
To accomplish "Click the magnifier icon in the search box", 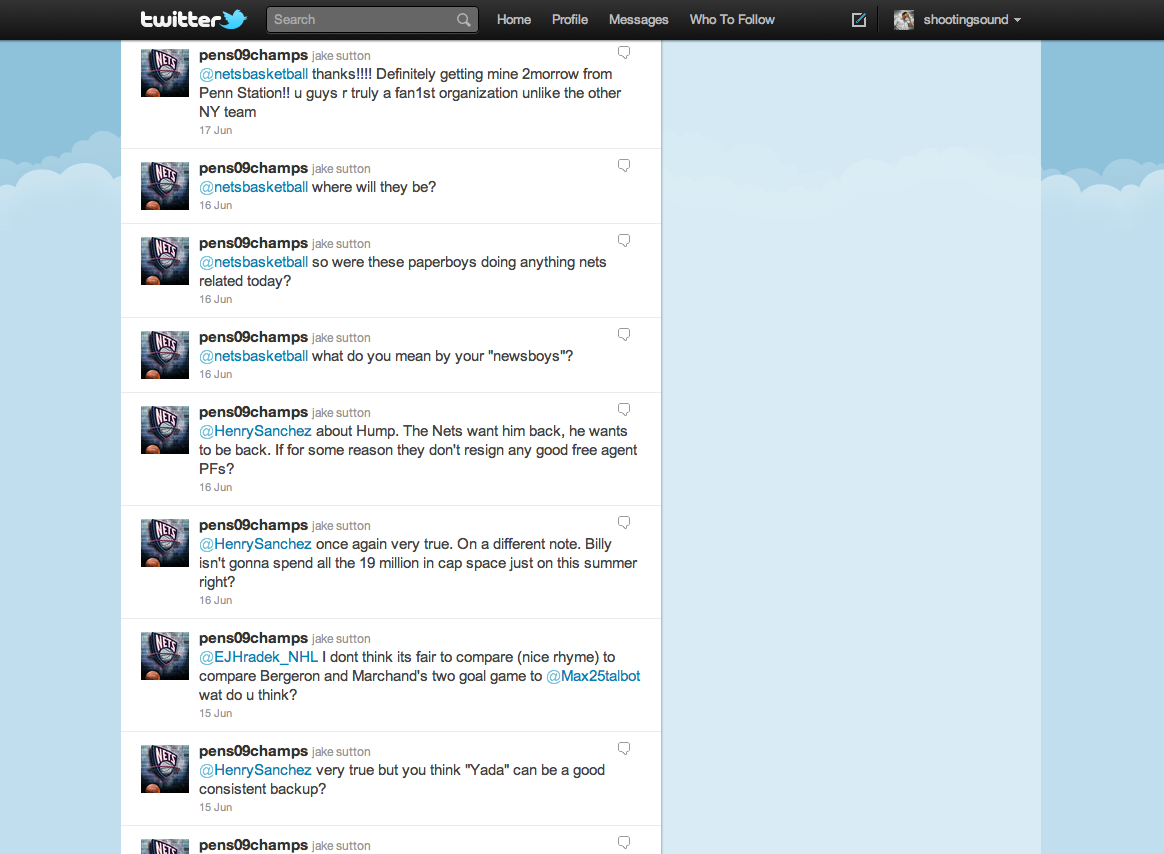I will click(464, 20).
